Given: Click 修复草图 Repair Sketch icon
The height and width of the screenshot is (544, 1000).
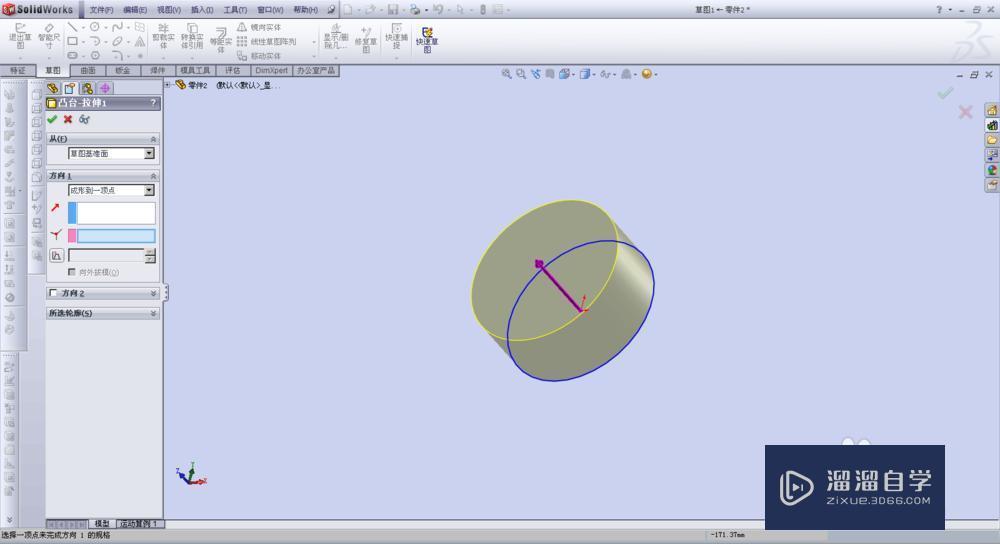Looking at the screenshot, I should tap(366, 39).
